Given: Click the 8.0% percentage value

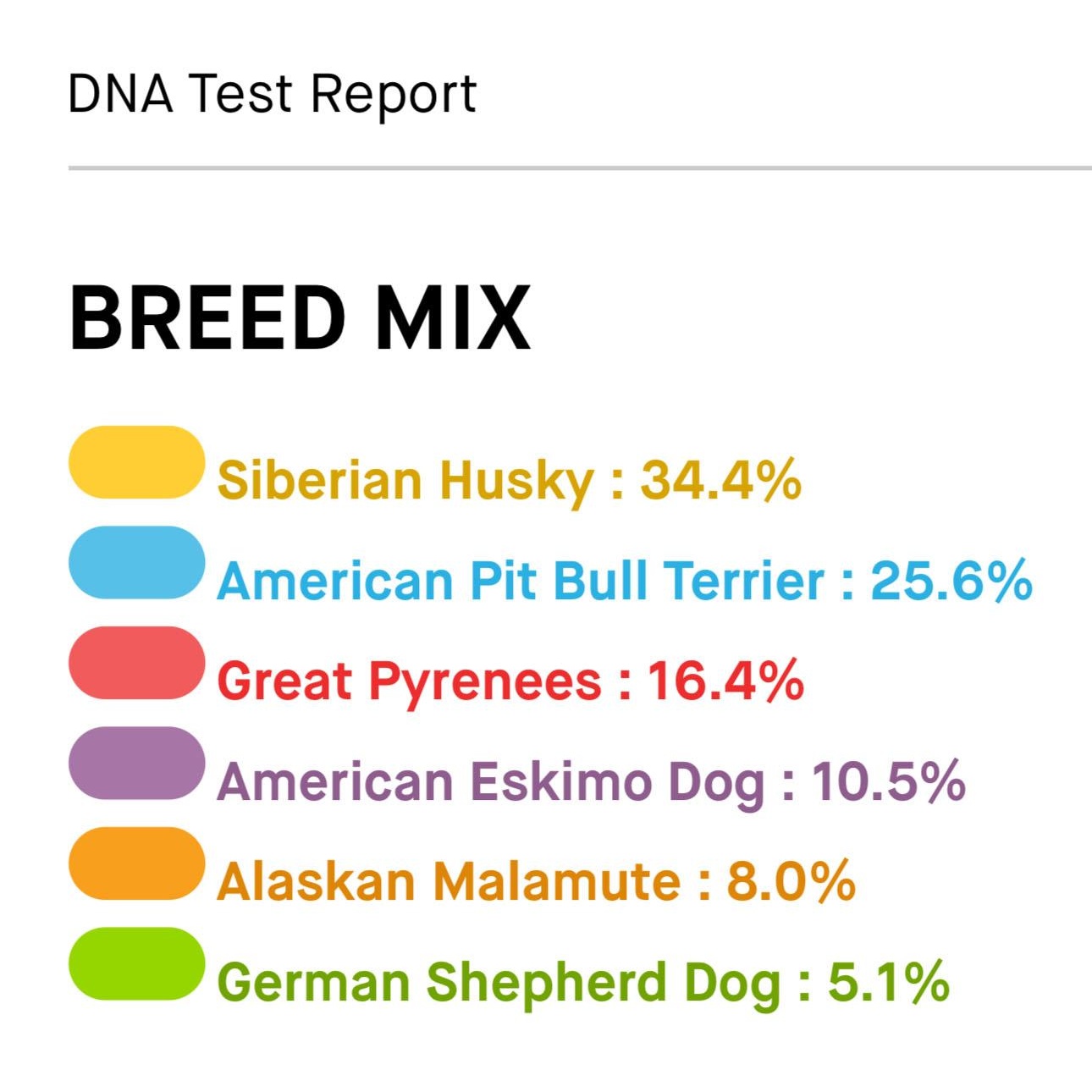Looking at the screenshot, I should 791,881.
